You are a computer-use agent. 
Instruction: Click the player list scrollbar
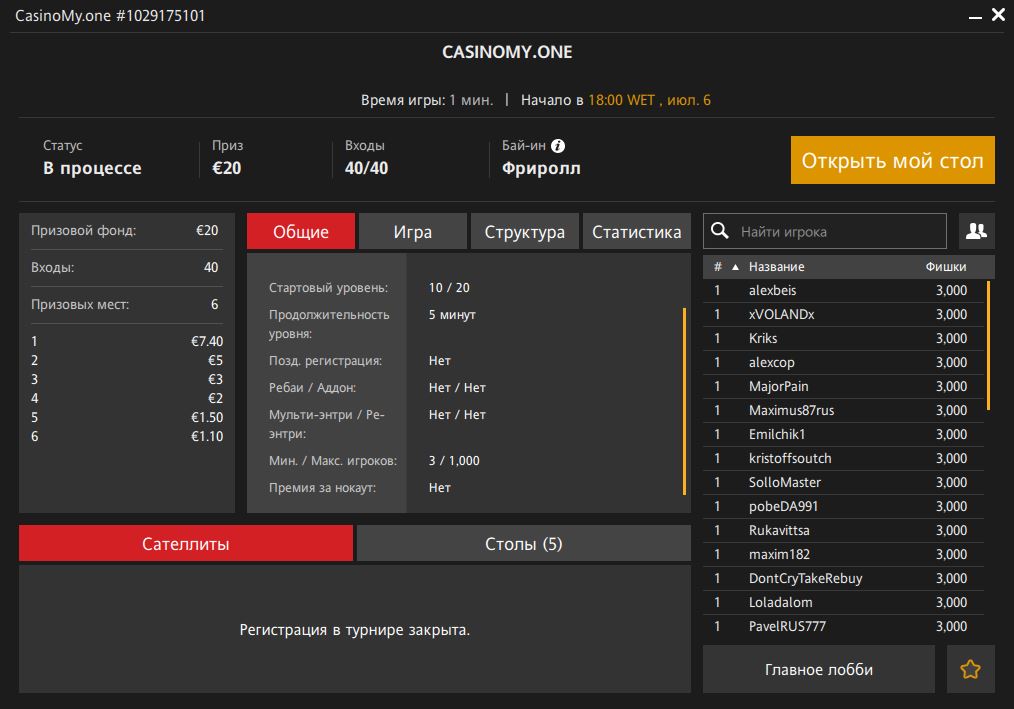988,345
